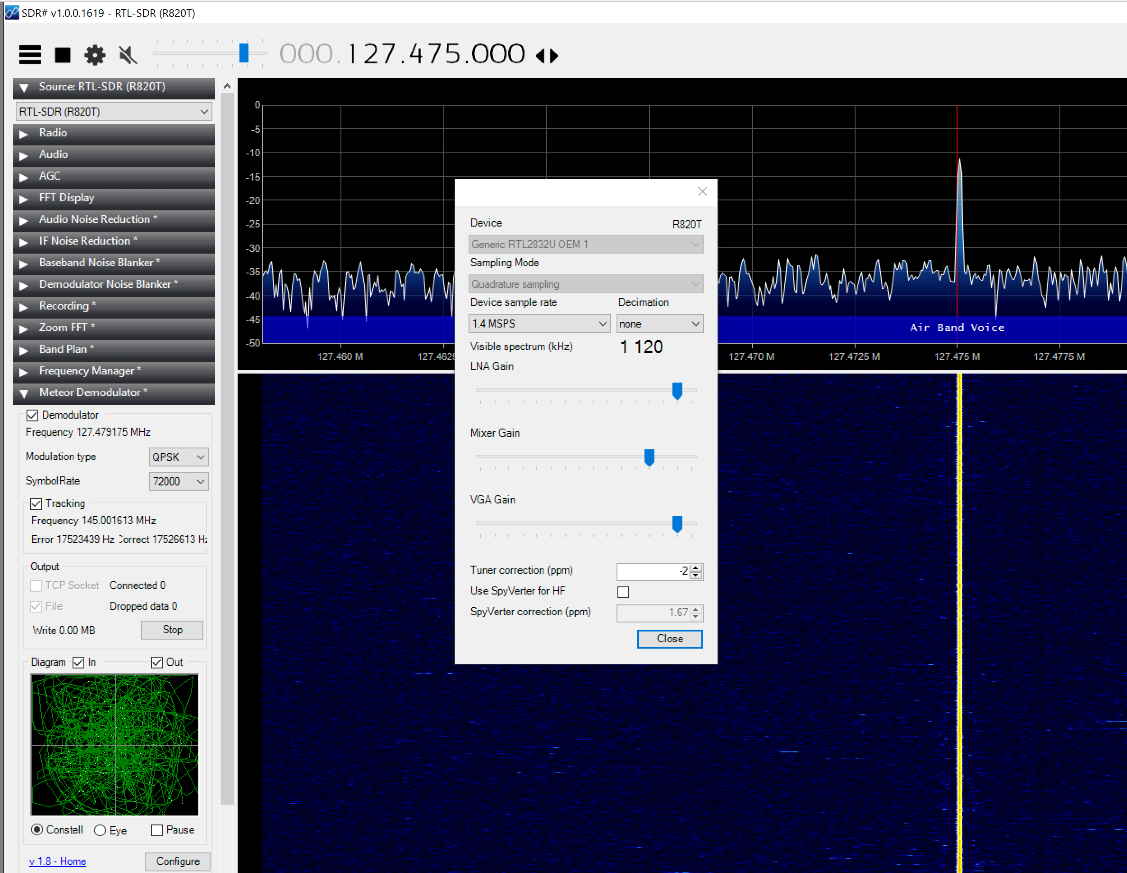Expand the Audio Noise Reduction panel
The height and width of the screenshot is (873, 1127).
tap(114, 219)
